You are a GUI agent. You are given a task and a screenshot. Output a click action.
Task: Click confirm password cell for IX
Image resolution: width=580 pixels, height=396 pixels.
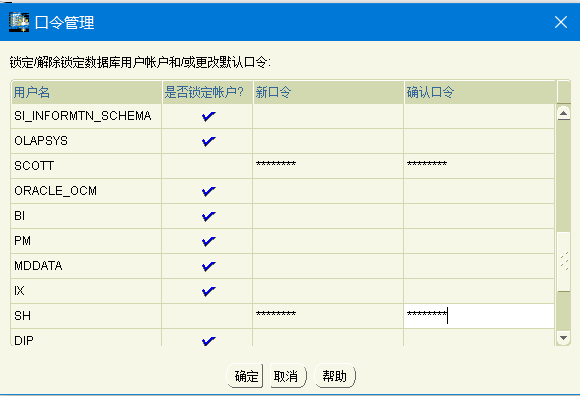point(479,291)
